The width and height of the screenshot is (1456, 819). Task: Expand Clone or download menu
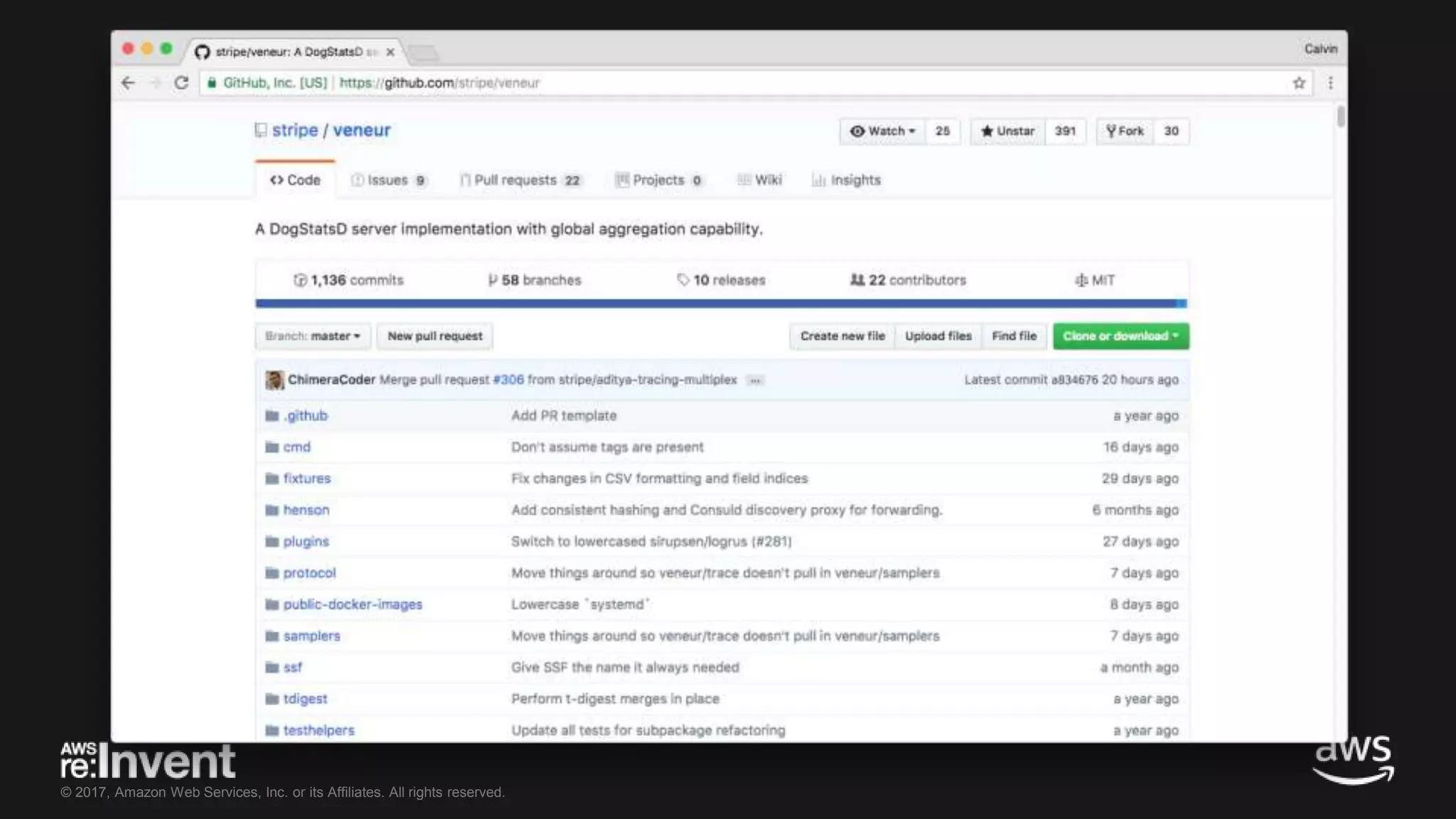pyautogui.click(x=1120, y=336)
